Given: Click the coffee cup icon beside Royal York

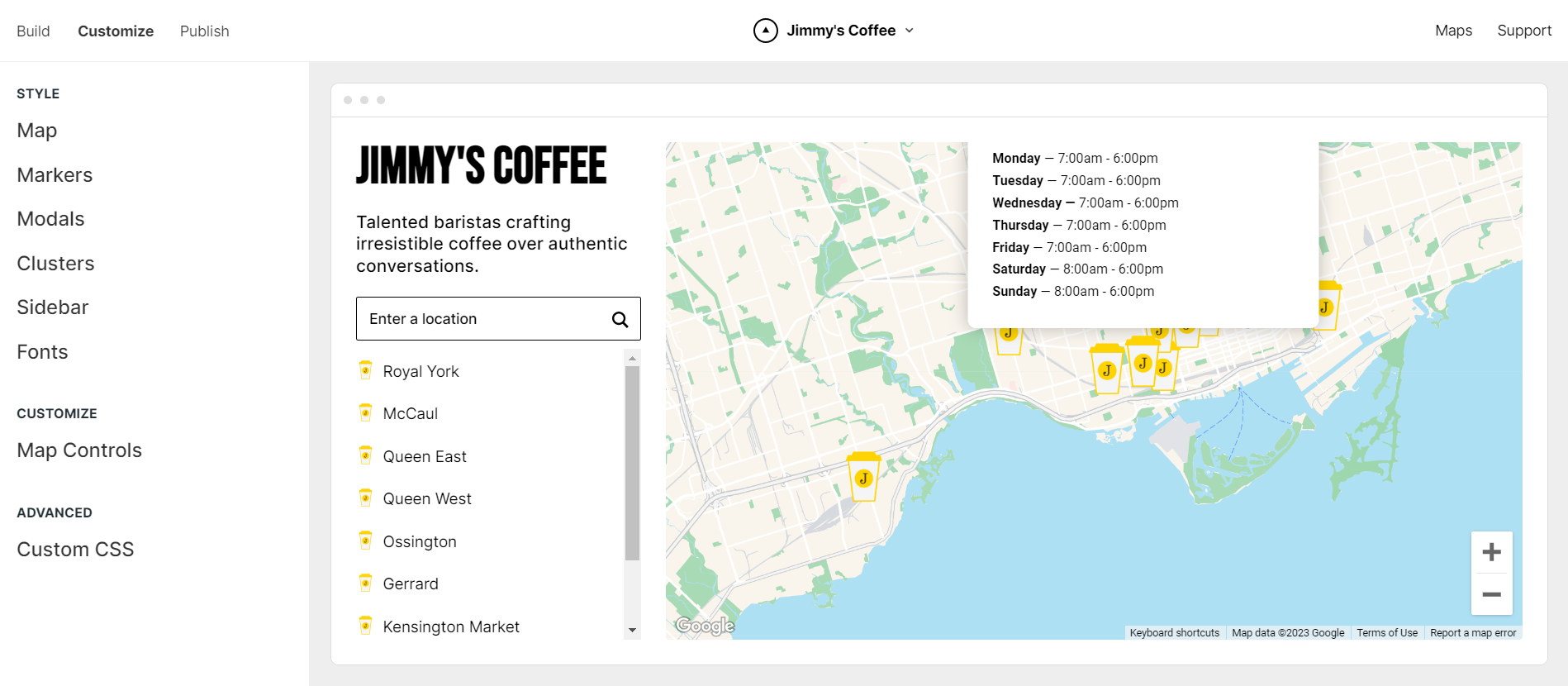Looking at the screenshot, I should tap(365, 370).
